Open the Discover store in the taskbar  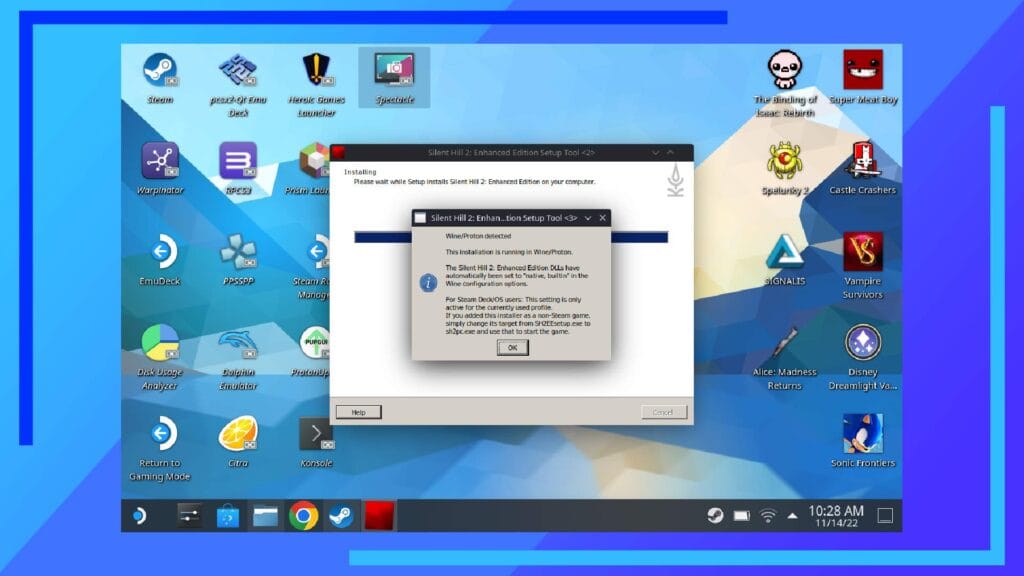pos(228,516)
